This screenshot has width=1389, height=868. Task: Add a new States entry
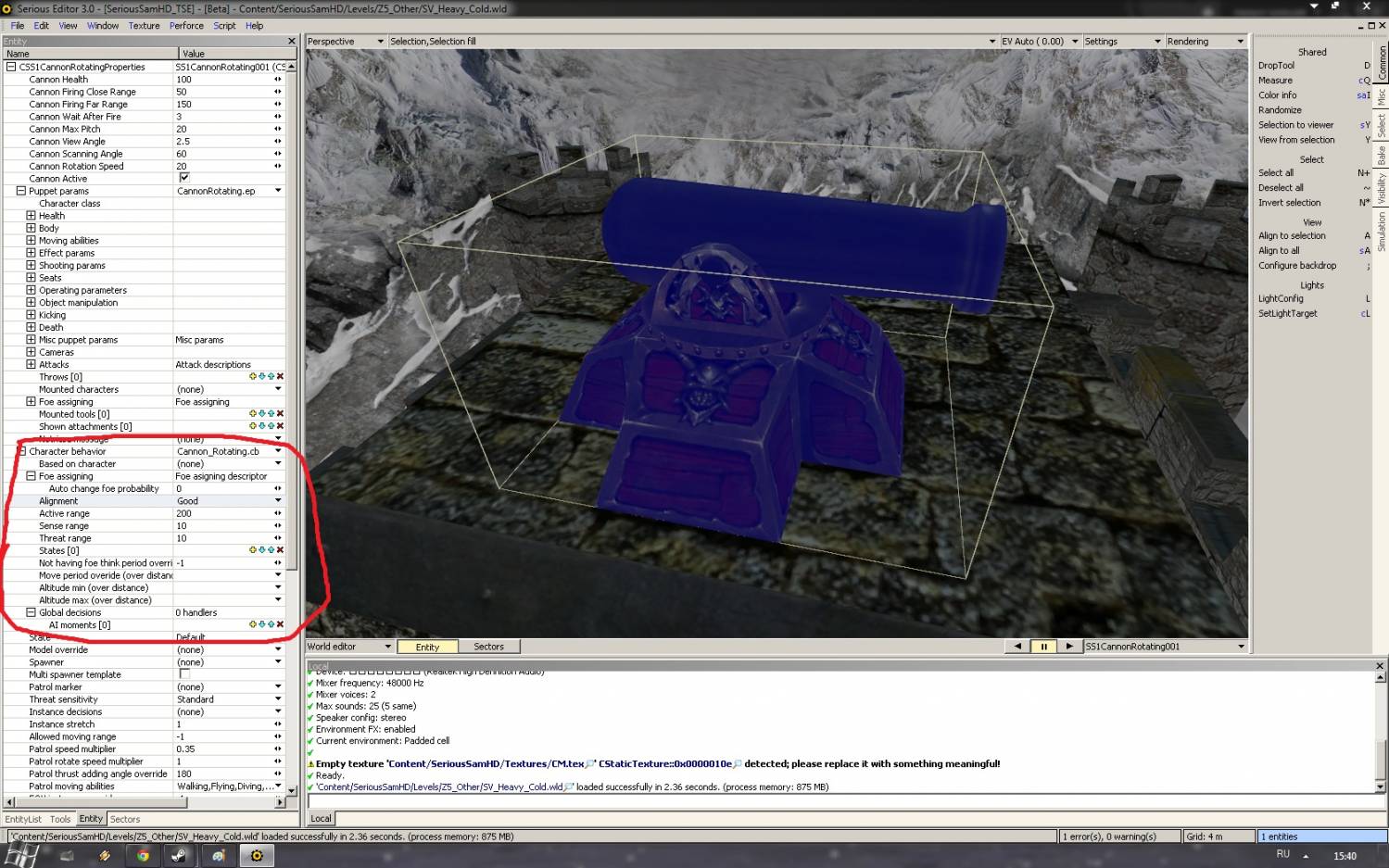[253, 550]
